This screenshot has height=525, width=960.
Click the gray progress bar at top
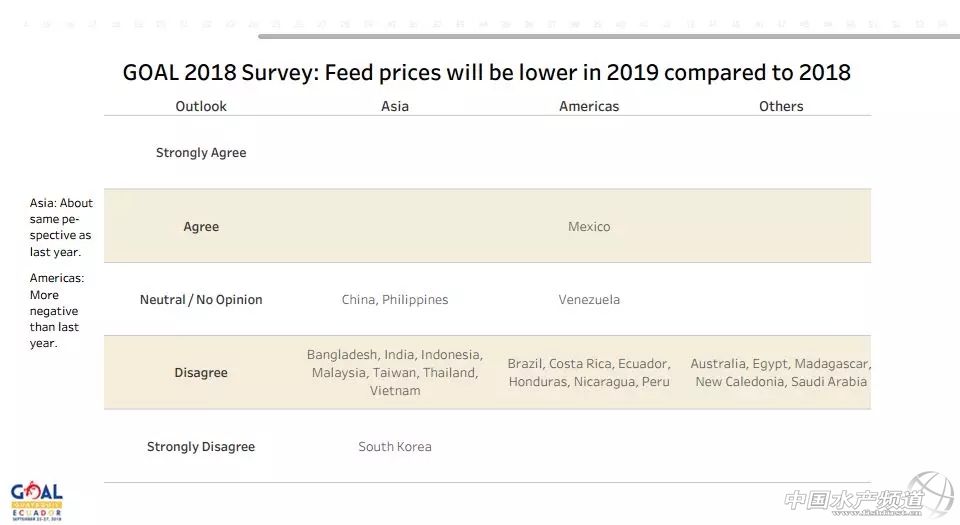[x=608, y=36]
